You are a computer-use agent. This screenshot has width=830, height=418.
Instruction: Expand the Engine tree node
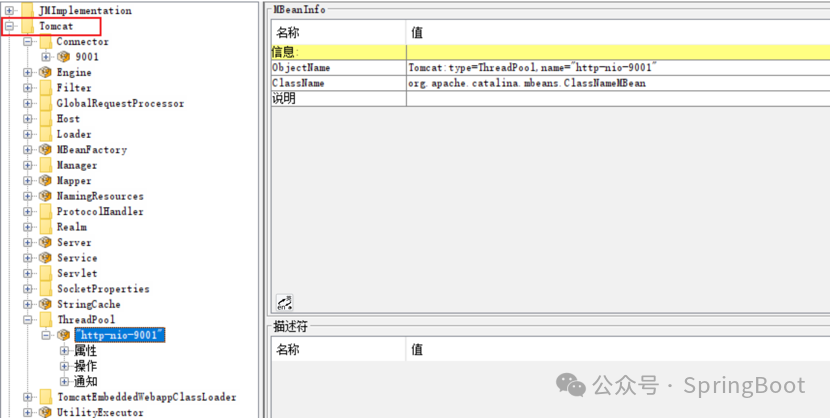pos(28,72)
